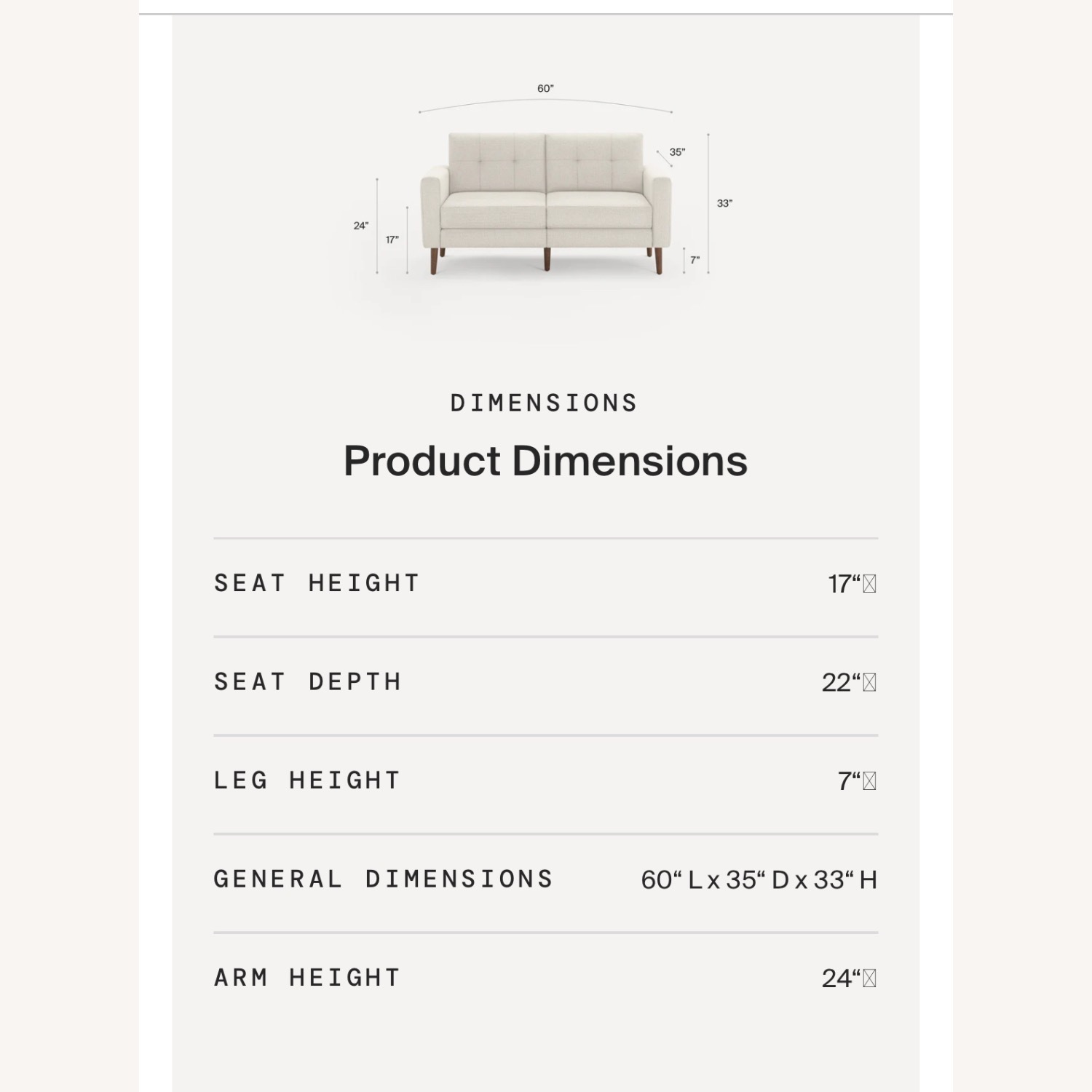Click the 24" Arm Height value
The image size is (1092, 1092).
click(848, 978)
